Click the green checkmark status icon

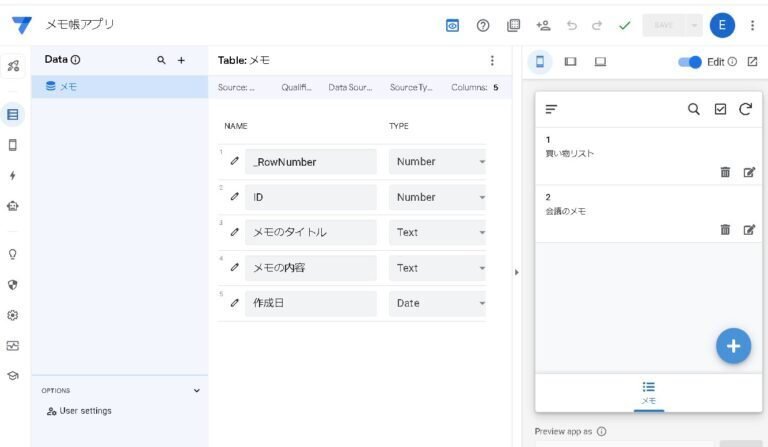click(x=624, y=25)
